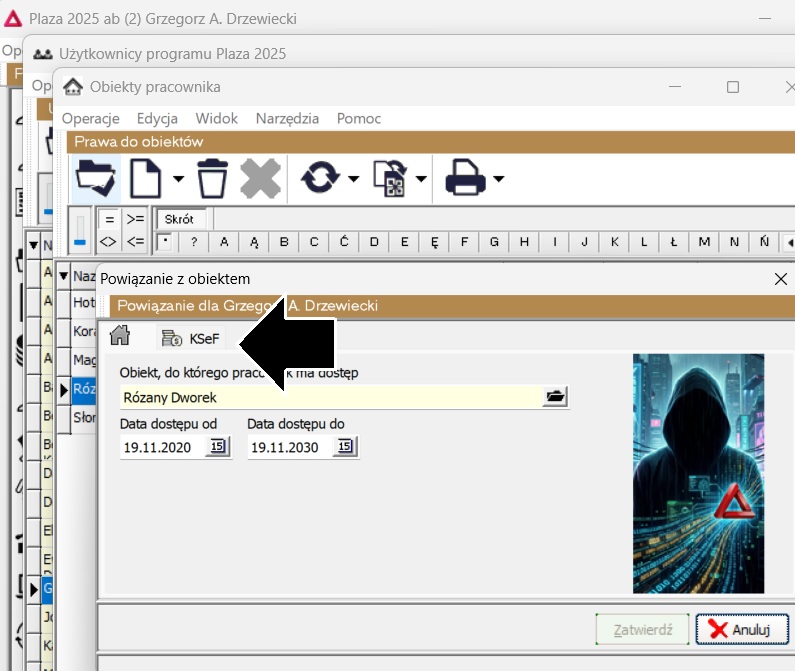Click the Naz column sort triangle
Viewport: 795px width, 671px height.
(x=63, y=276)
